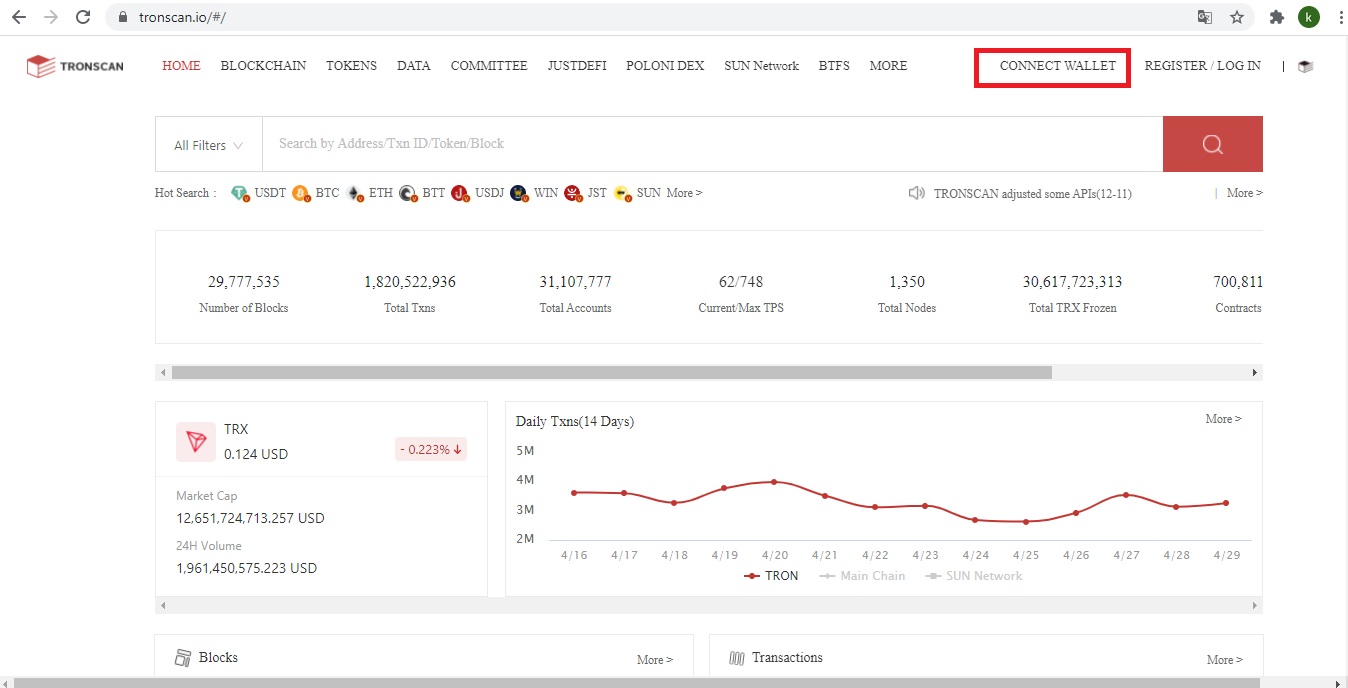Open More in Daily Txns chart
1348x688 pixels.
coord(1223,419)
